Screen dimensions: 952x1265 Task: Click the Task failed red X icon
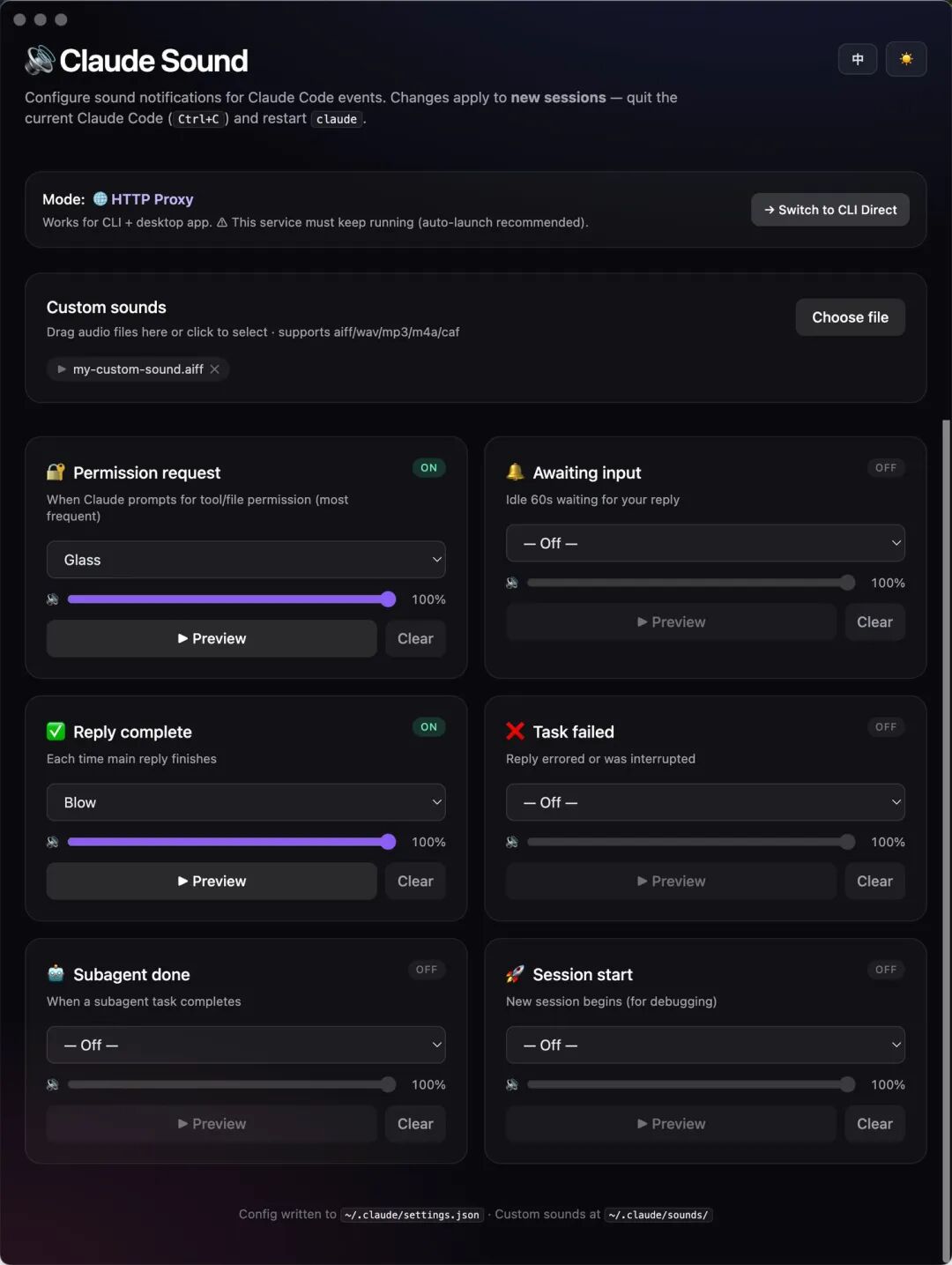(515, 731)
